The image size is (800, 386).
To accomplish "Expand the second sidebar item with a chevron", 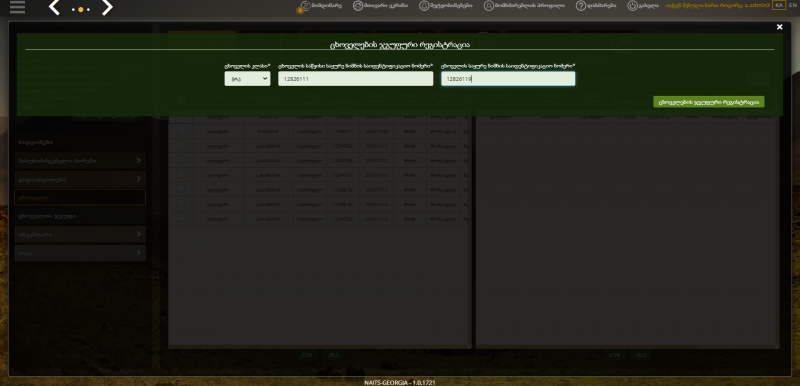I will pos(80,179).
